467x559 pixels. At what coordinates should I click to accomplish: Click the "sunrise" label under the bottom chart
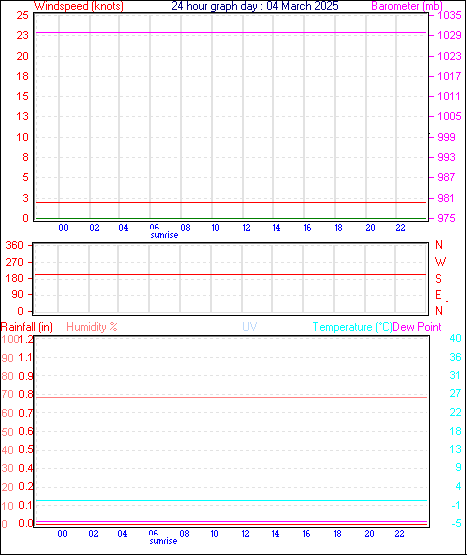tap(163, 541)
